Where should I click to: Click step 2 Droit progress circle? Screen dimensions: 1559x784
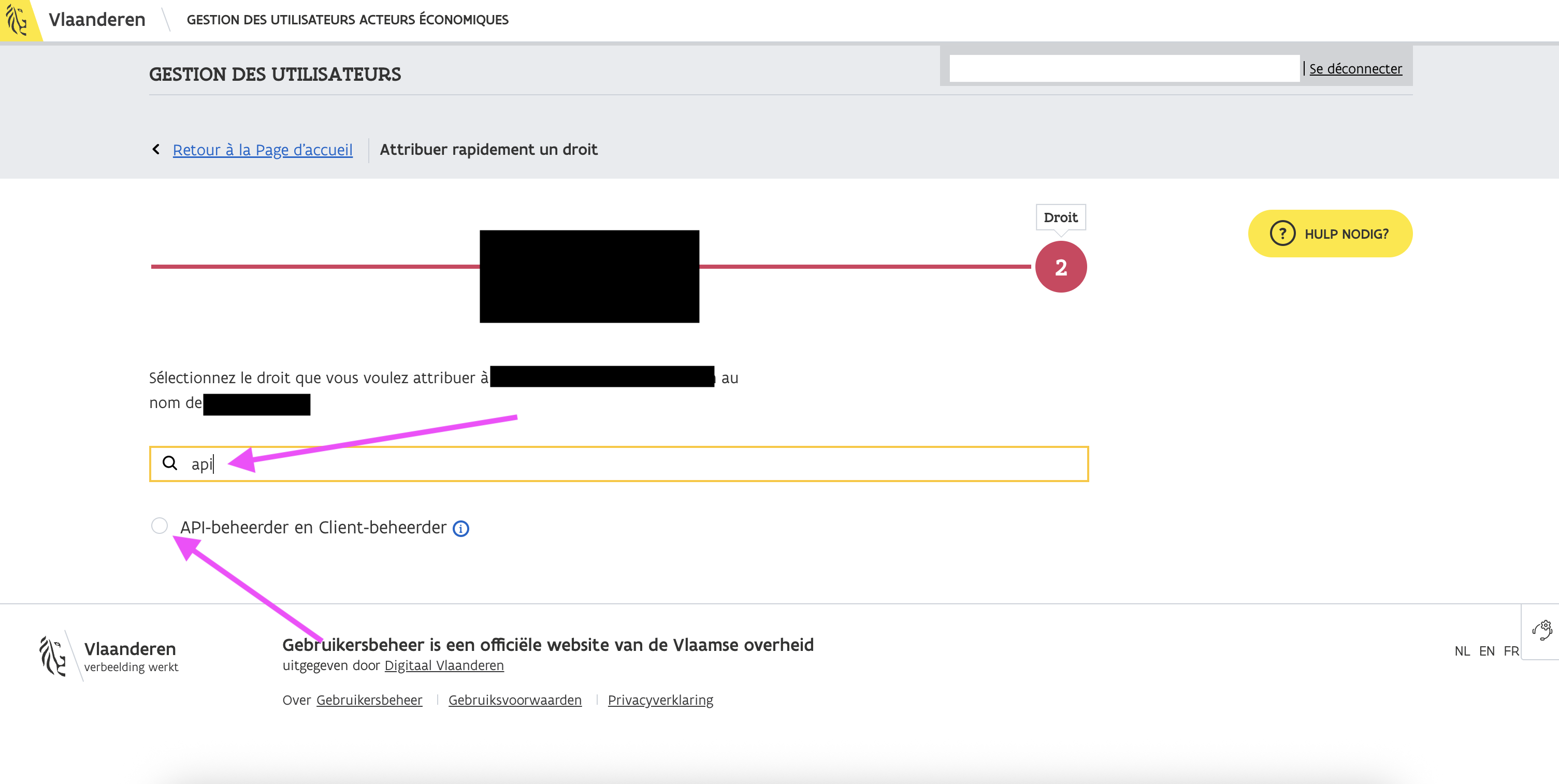pyautogui.click(x=1060, y=267)
